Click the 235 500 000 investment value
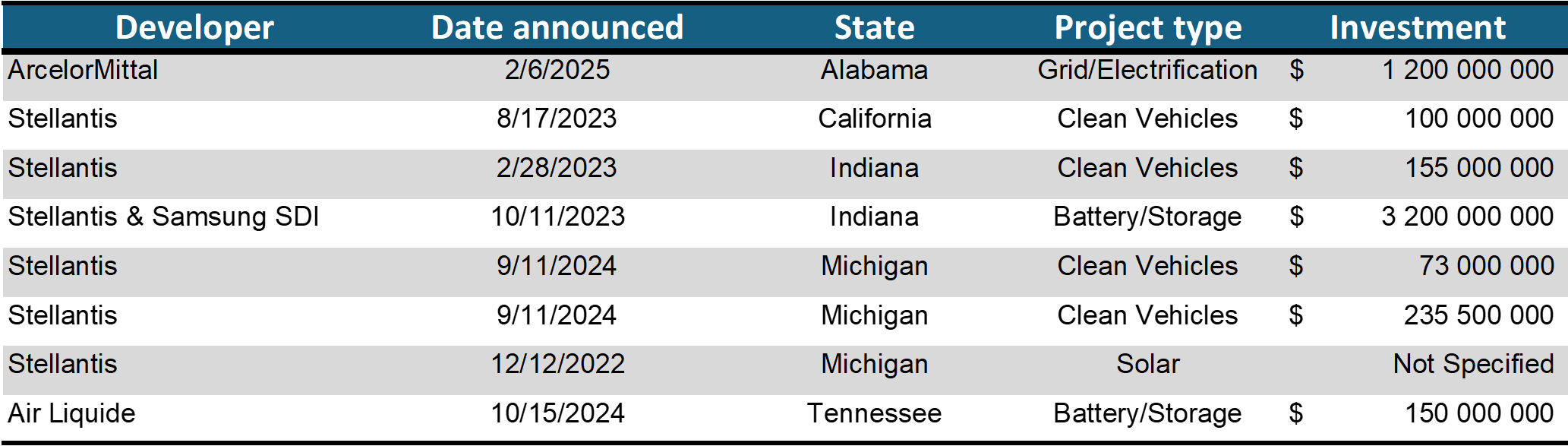1568x446 pixels. coord(1478,315)
